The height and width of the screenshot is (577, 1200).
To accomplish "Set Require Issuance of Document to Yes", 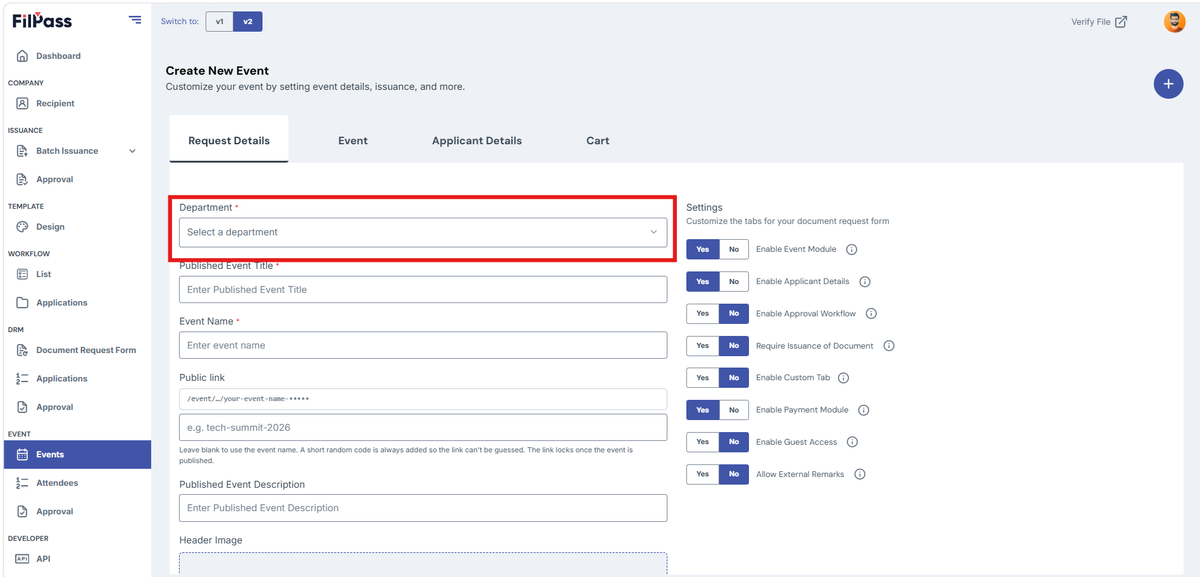I will (x=703, y=345).
